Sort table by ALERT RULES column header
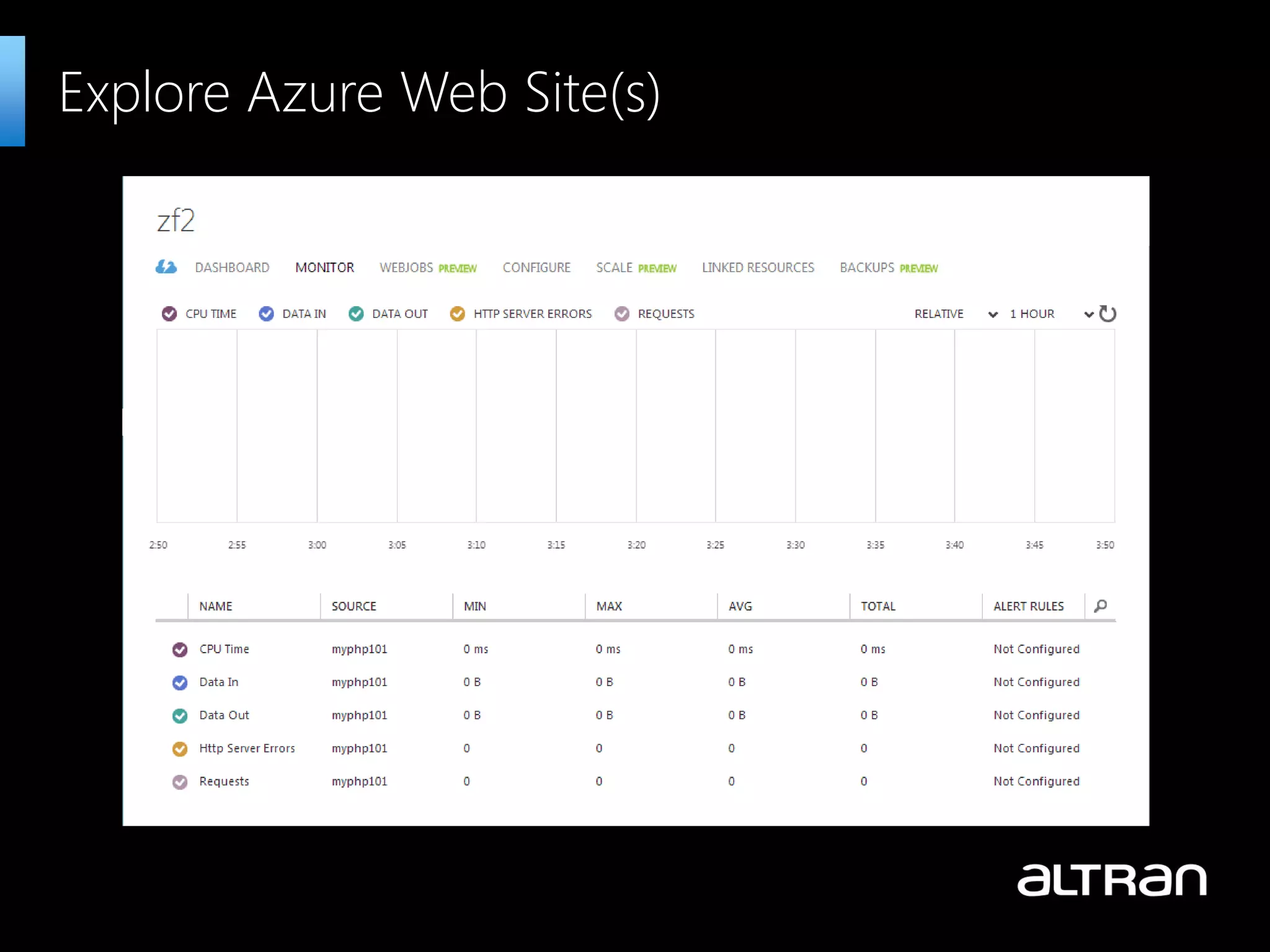1270x952 pixels. pyautogui.click(x=1028, y=606)
